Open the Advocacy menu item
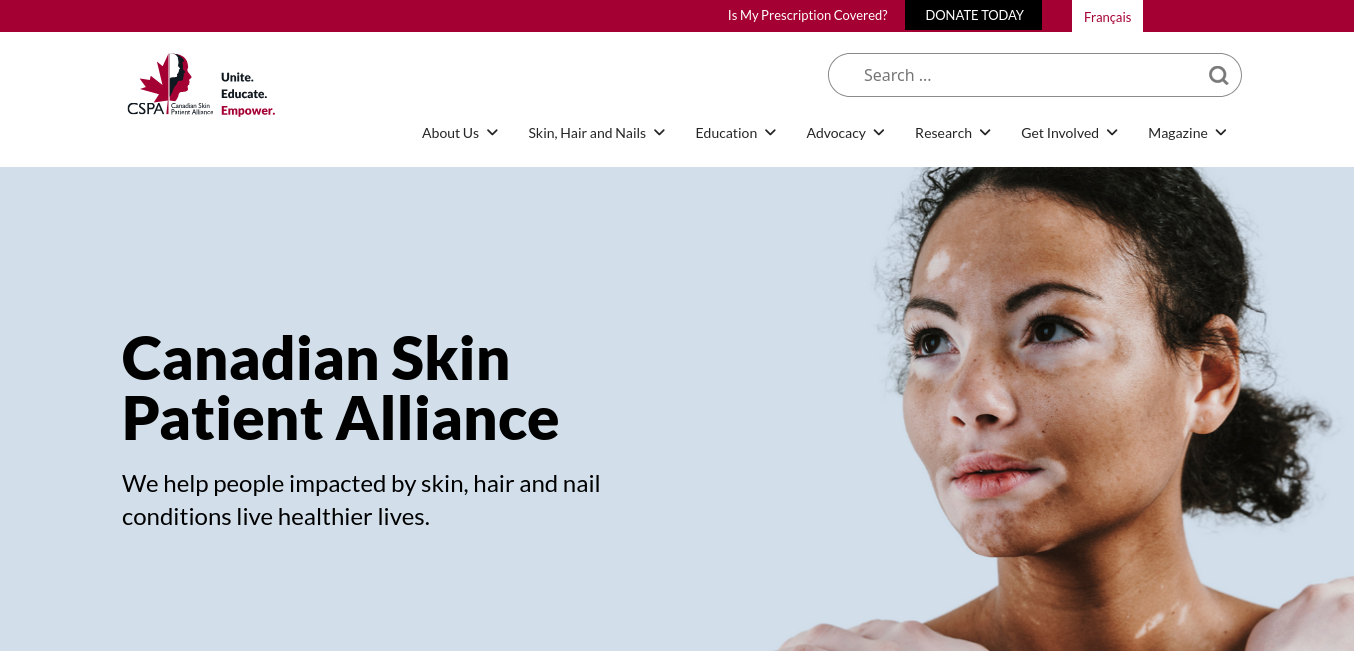1366x651 pixels. [x=836, y=133]
